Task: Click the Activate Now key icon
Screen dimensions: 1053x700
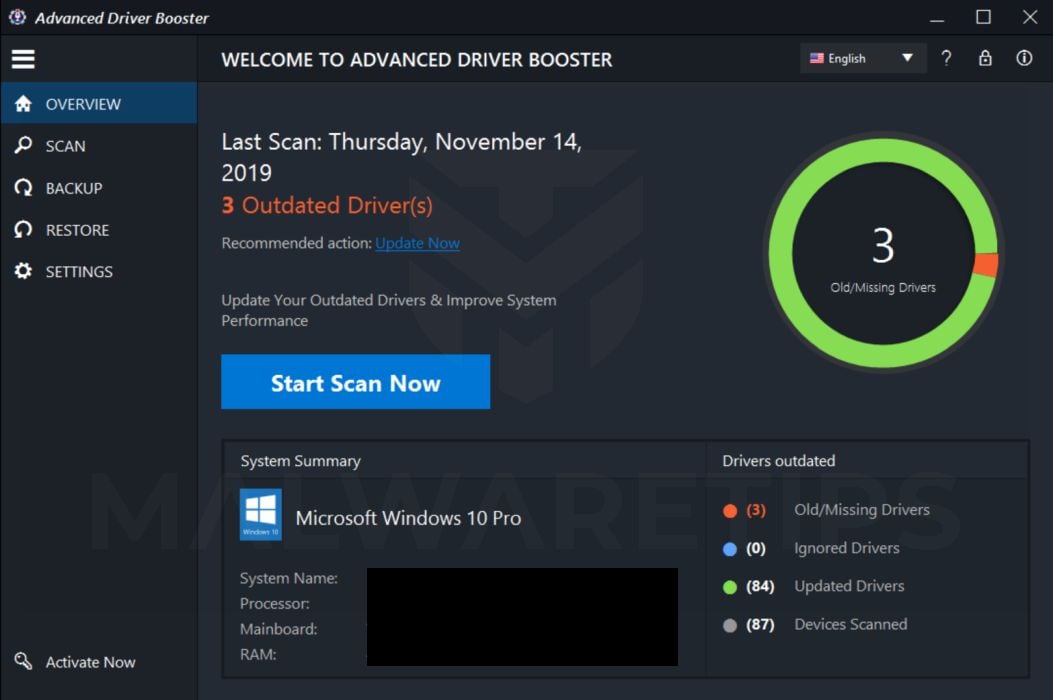Action: [x=24, y=661]
